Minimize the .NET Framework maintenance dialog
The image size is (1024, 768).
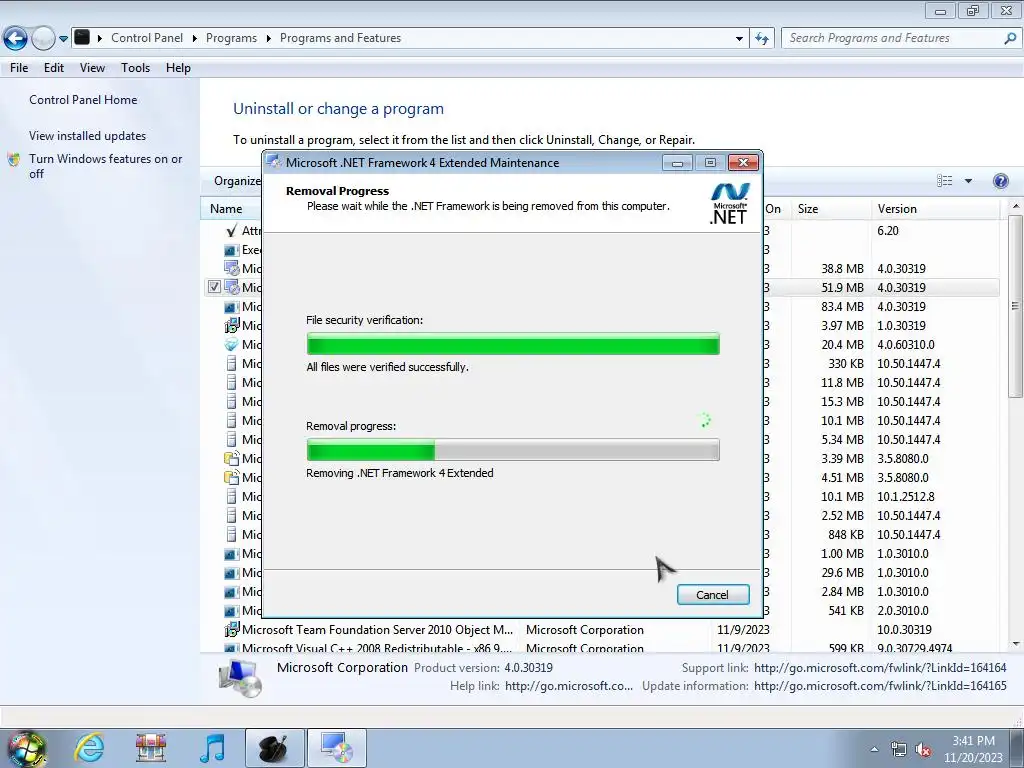click(x=677, y=163)
